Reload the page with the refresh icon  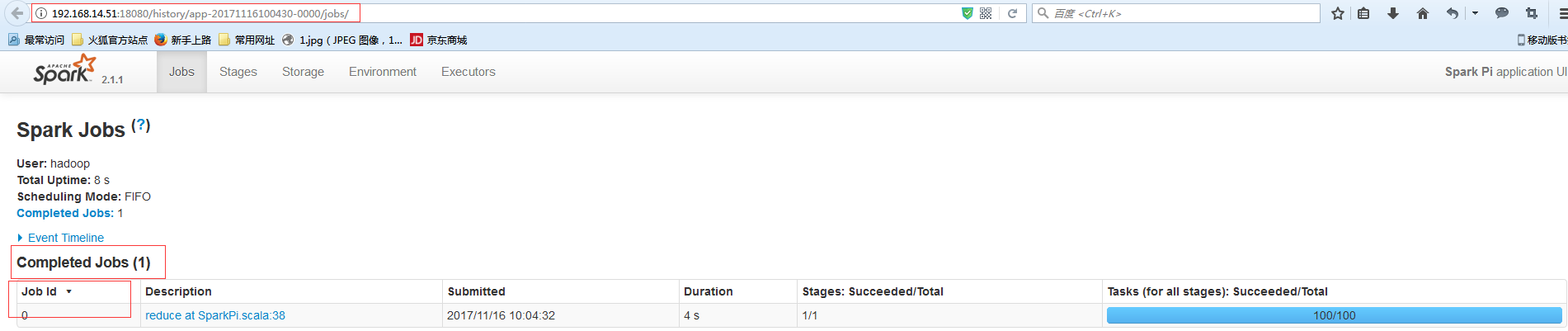coord(1012,13)
